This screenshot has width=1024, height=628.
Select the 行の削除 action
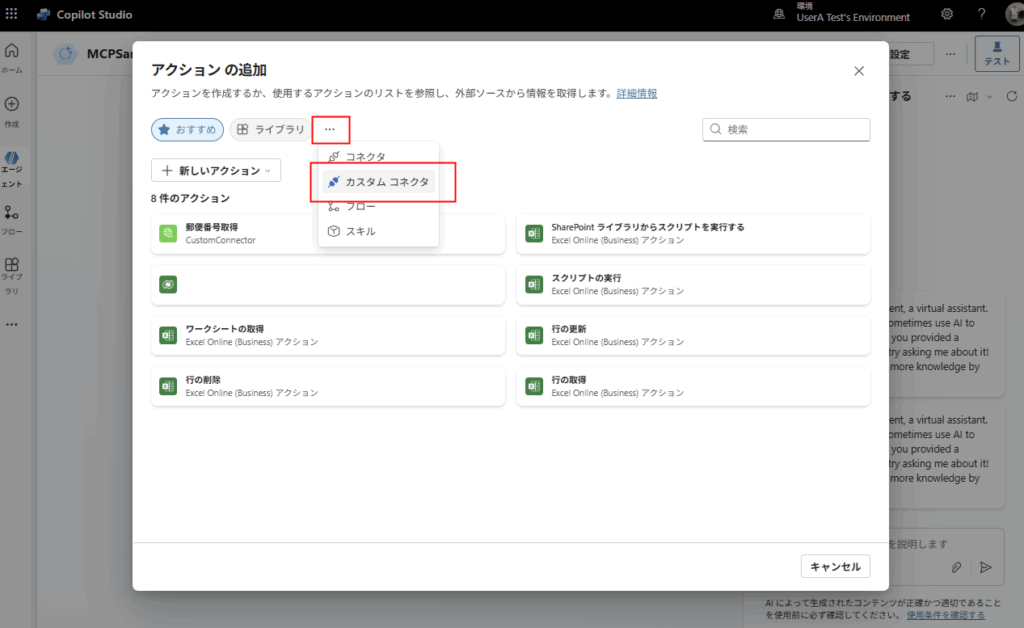tap(328, 386)
